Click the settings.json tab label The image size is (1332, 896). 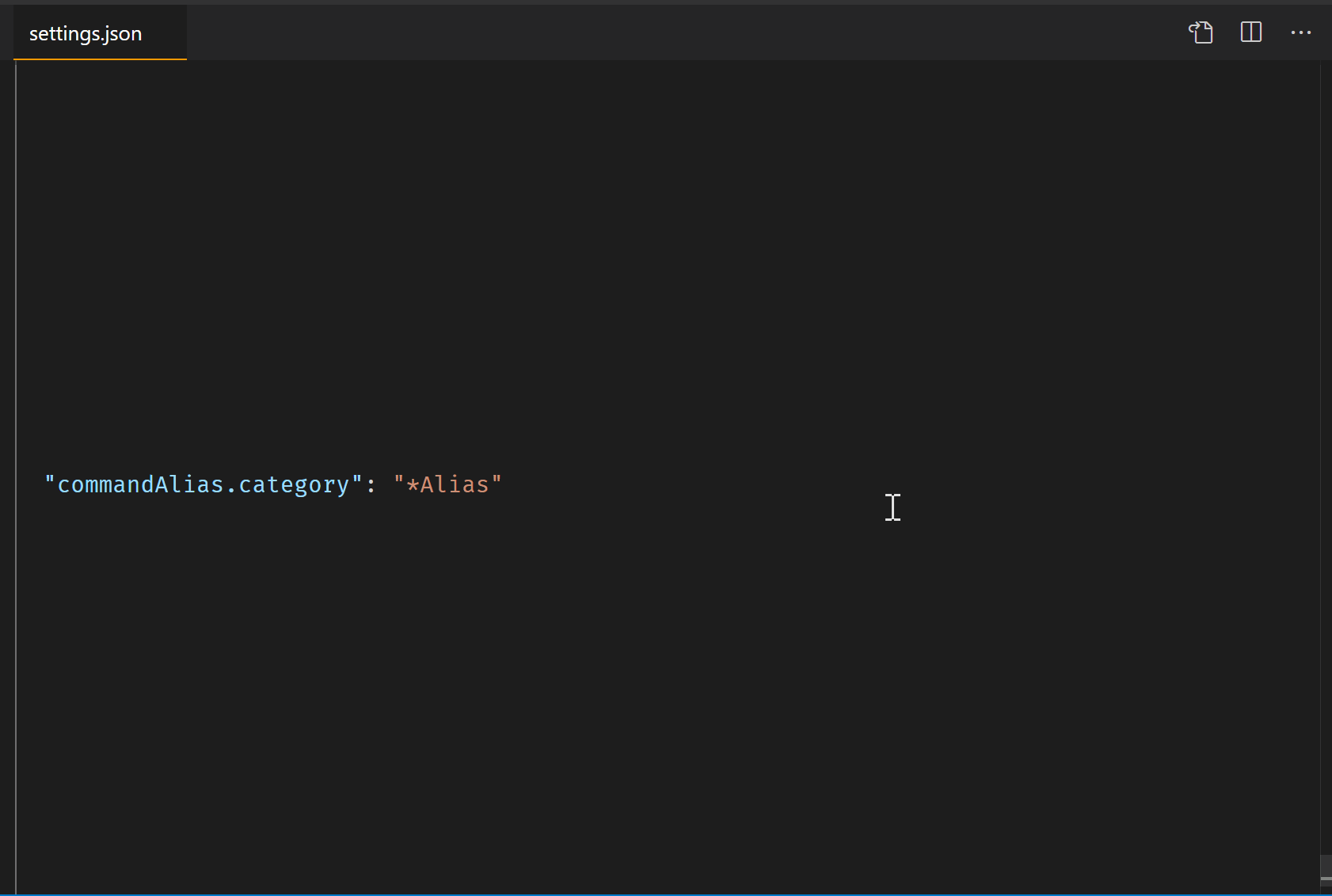click(85, 32)
